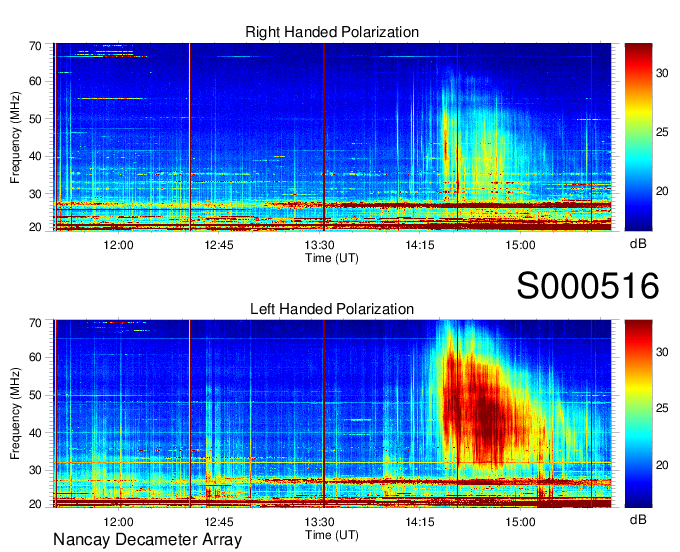Click the 14:15 tick of the left-handed plot
This screenshot has height=552, width=680.
[420, 522]
